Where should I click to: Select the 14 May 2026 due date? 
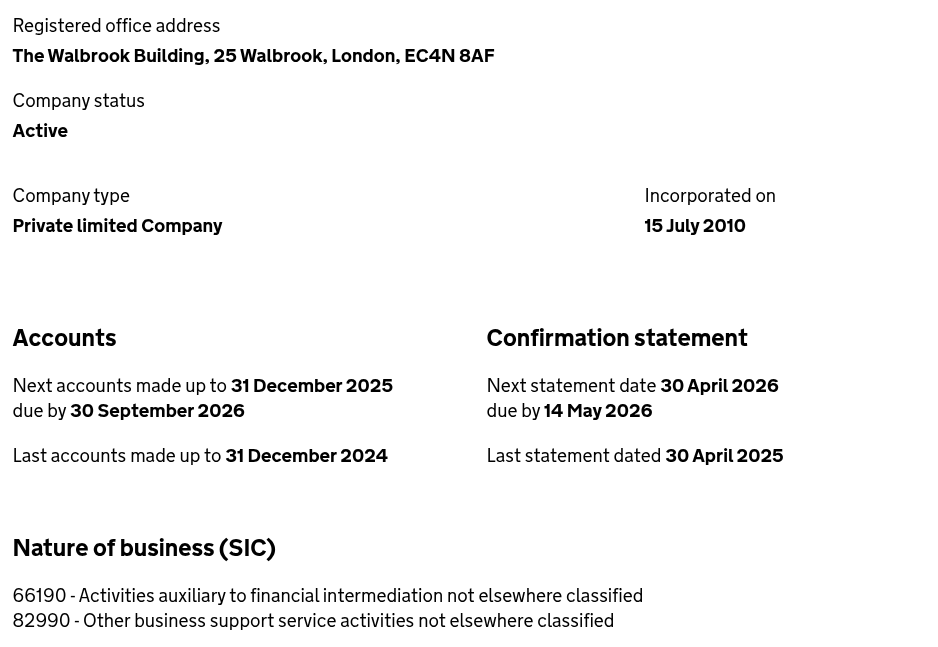(x=598, y=411)
